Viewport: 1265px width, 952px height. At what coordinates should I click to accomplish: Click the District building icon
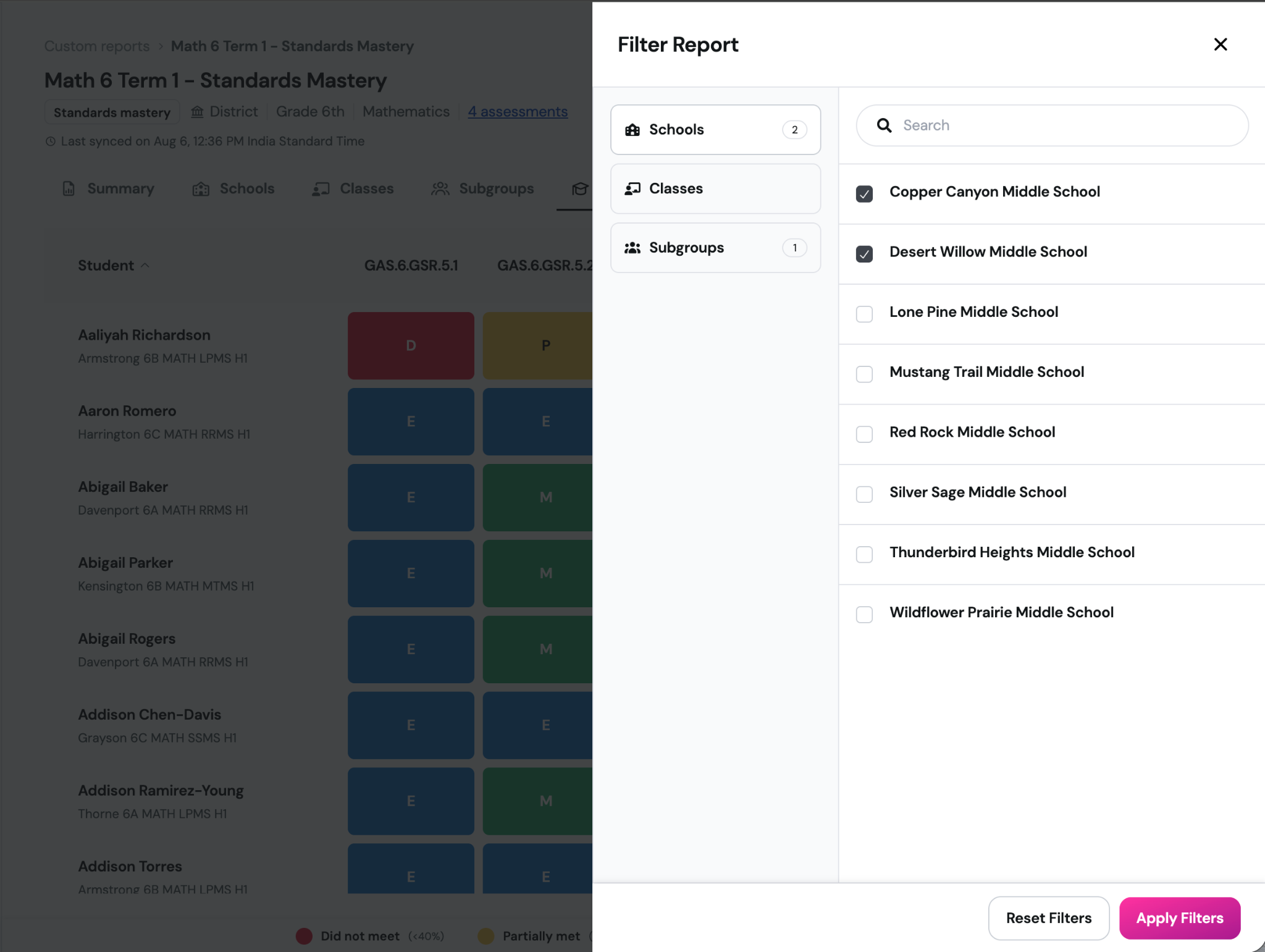[x=197, y=112]
